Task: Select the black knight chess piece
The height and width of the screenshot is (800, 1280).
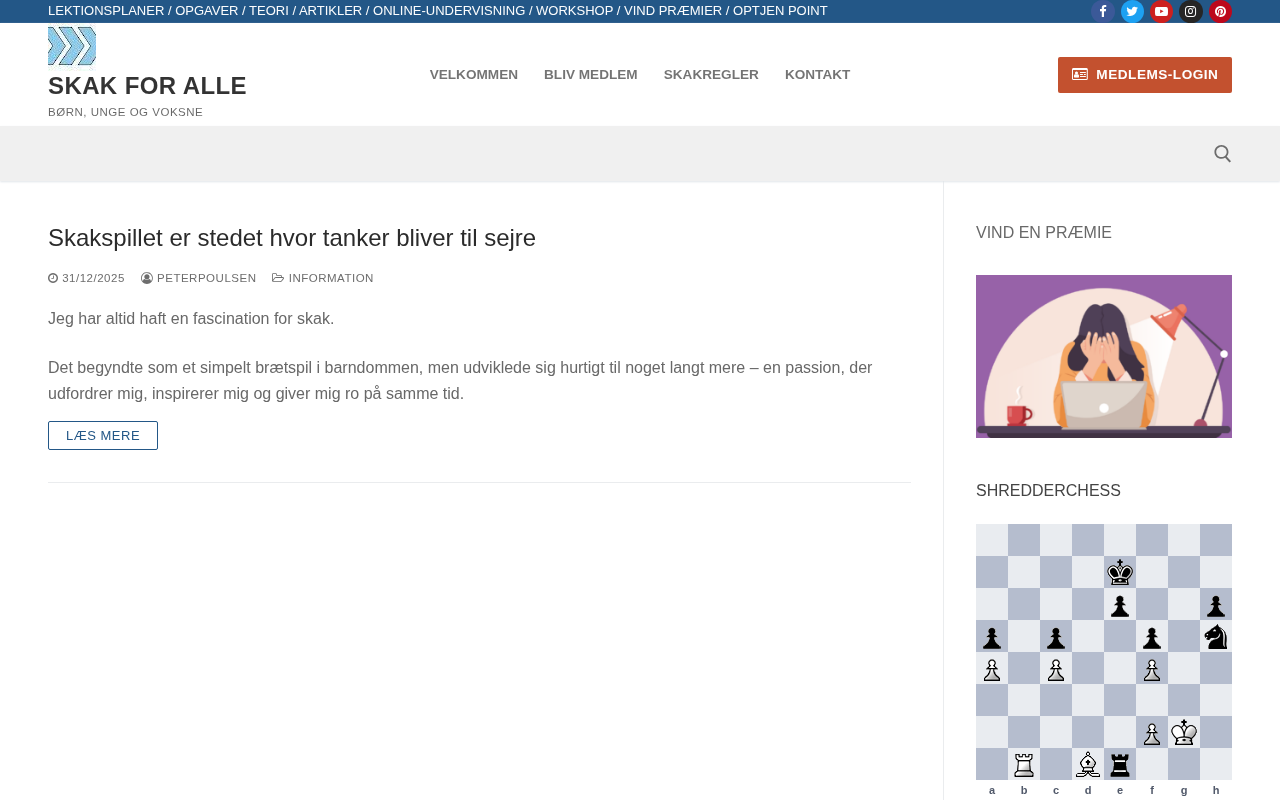Action: click(1216, 636)
